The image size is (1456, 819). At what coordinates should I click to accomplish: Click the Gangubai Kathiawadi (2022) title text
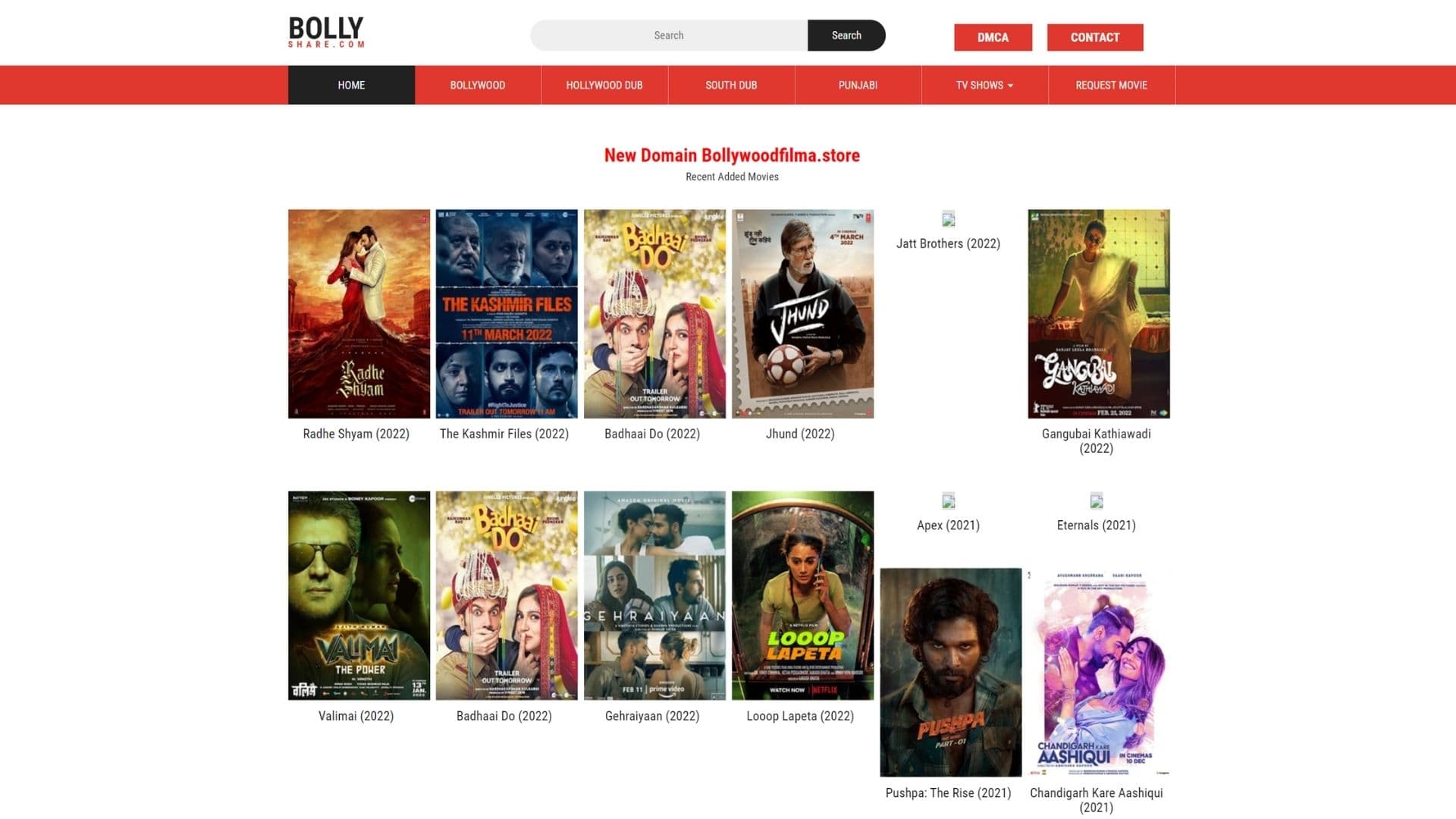[x=1097, y=441]
